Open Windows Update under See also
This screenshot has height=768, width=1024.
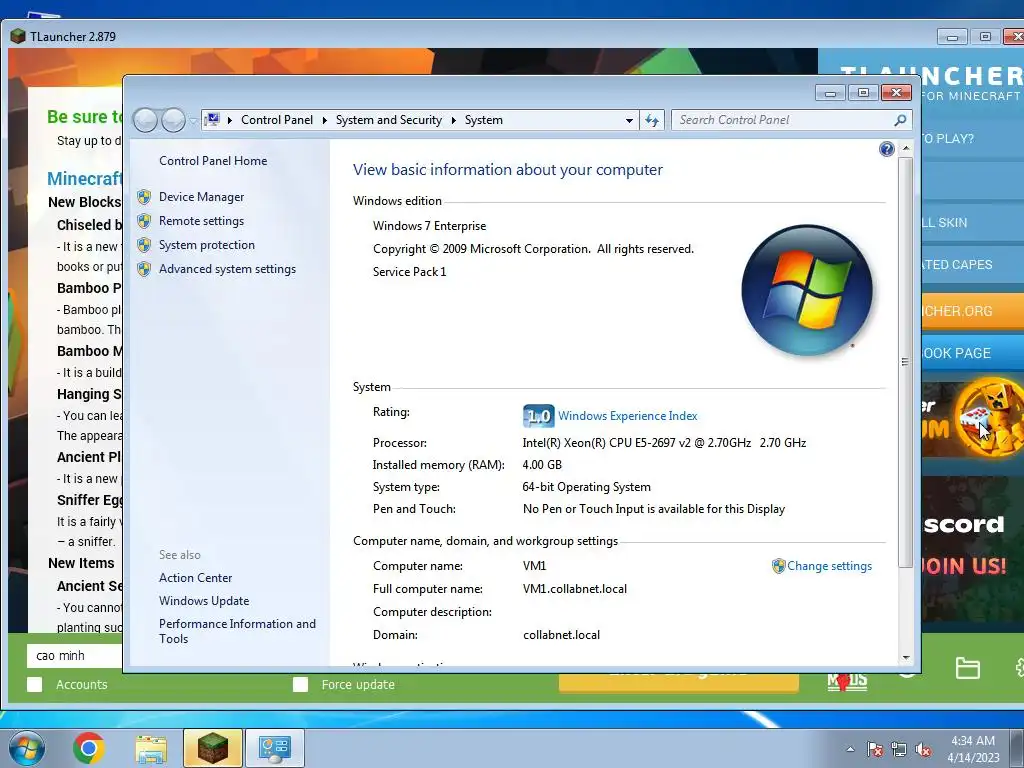(x=204, y=601)
